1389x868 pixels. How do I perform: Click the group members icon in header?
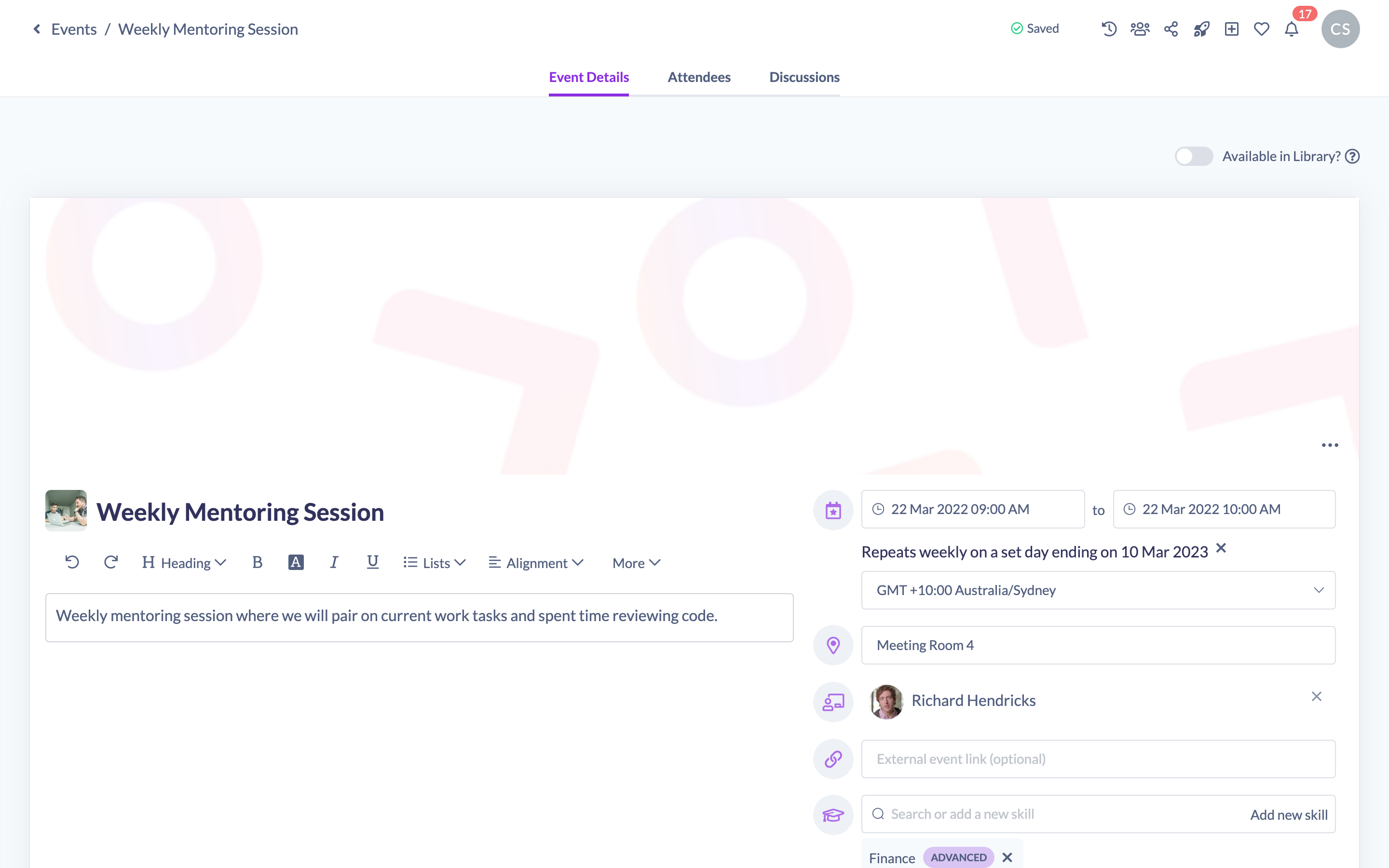[1140, 29]
